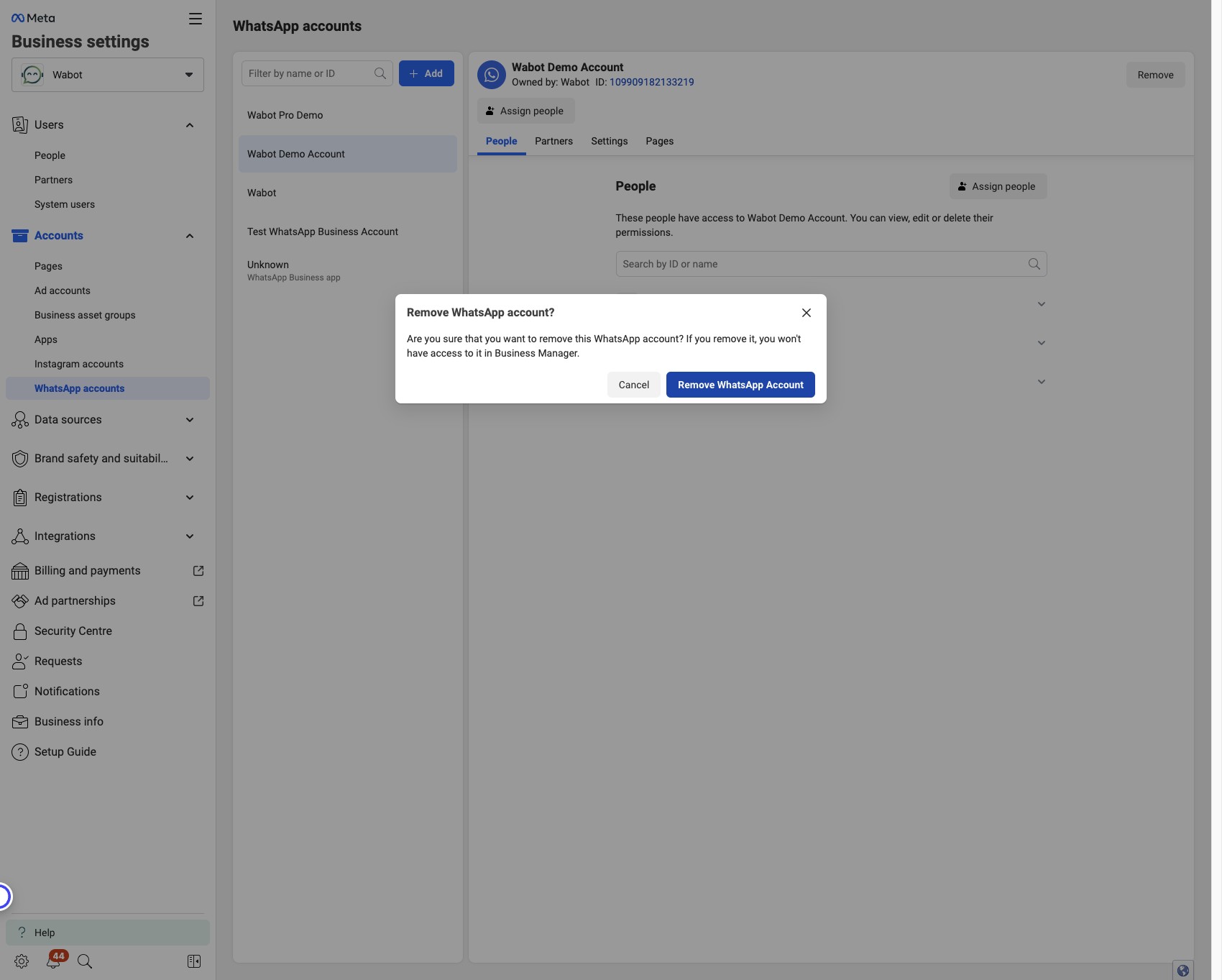Click the Remove button in account header

point(1155,75)
